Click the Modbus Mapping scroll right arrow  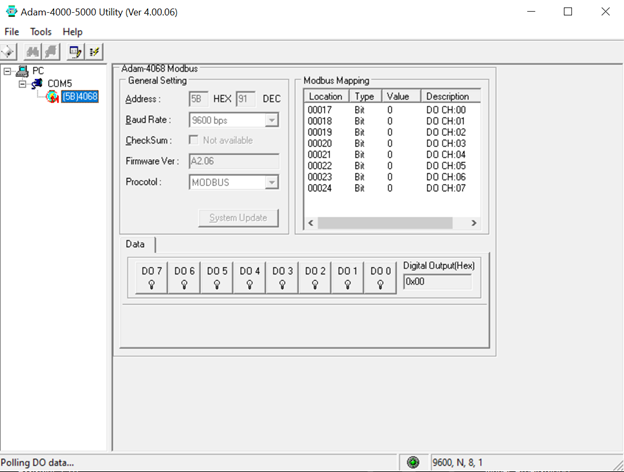coord(474,223)
